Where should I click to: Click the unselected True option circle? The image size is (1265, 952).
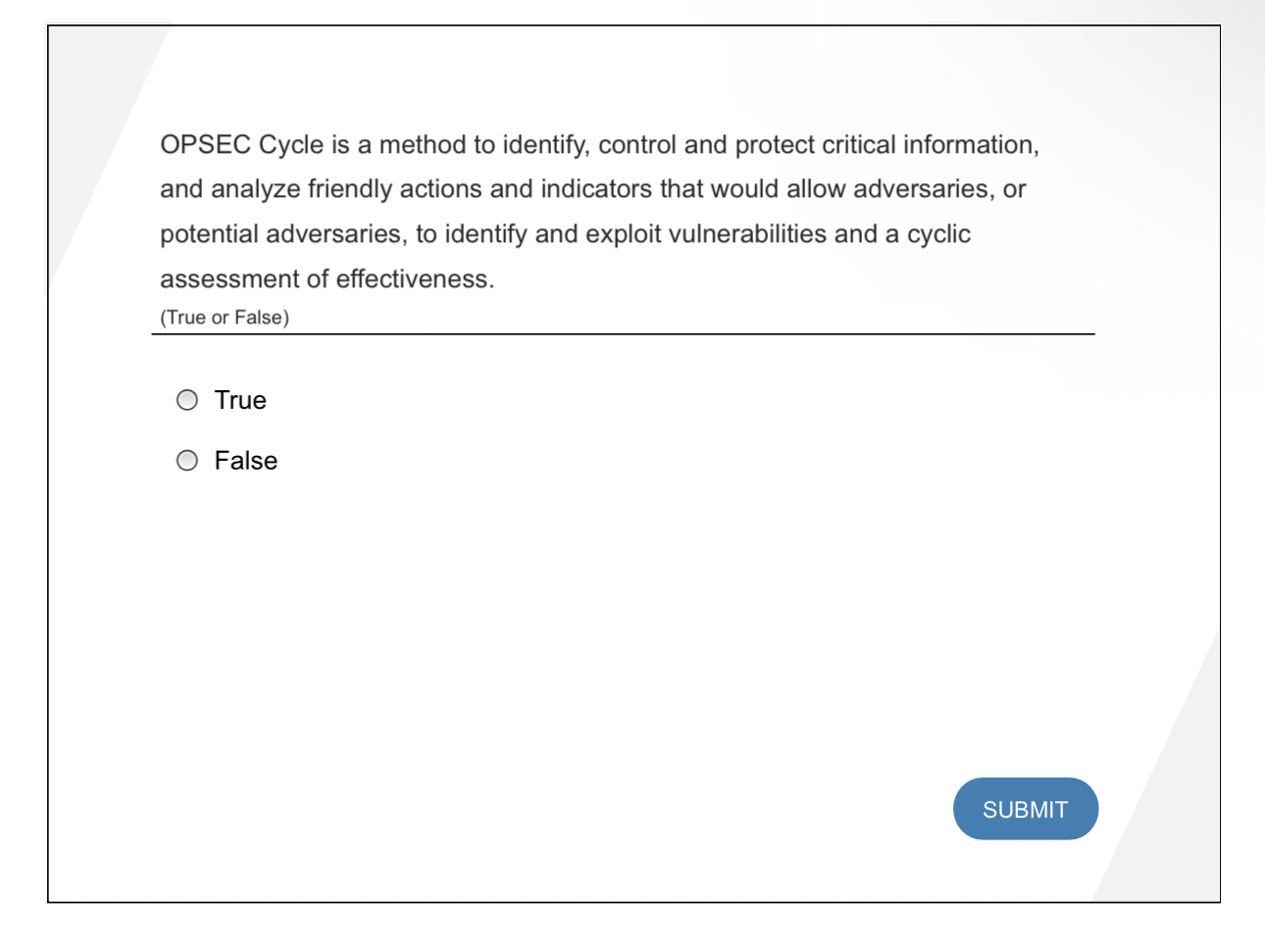pos(186,400)
